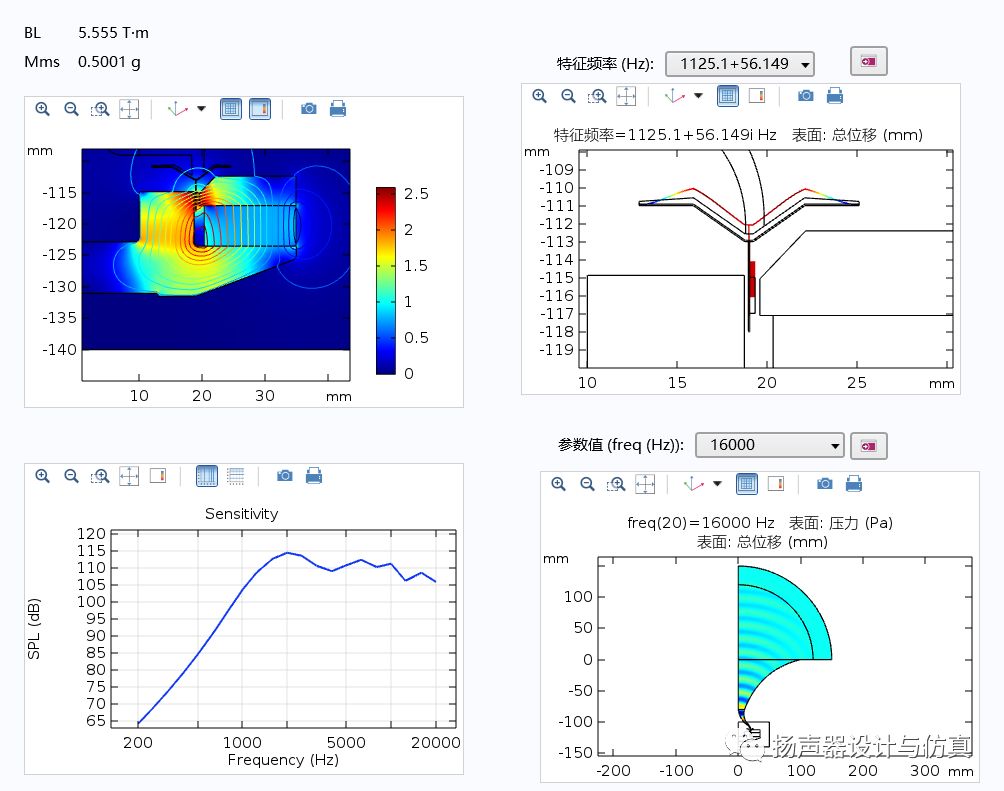Click the Sensitivity plot title
Image resolution: width=1004 pixels, height=791 pixels.
click(x=241, y=514)
